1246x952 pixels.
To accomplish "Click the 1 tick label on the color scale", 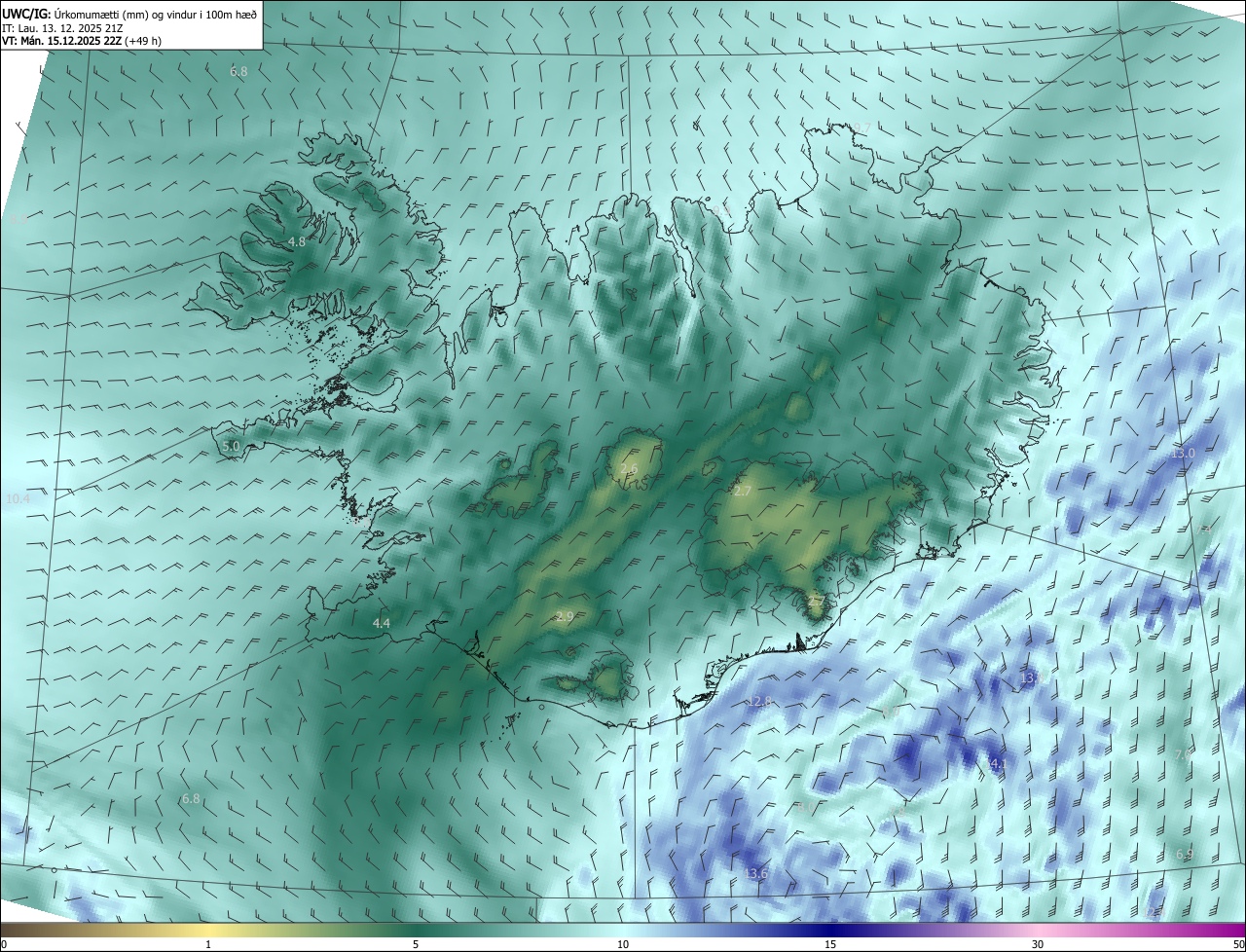I will (209, 944).
